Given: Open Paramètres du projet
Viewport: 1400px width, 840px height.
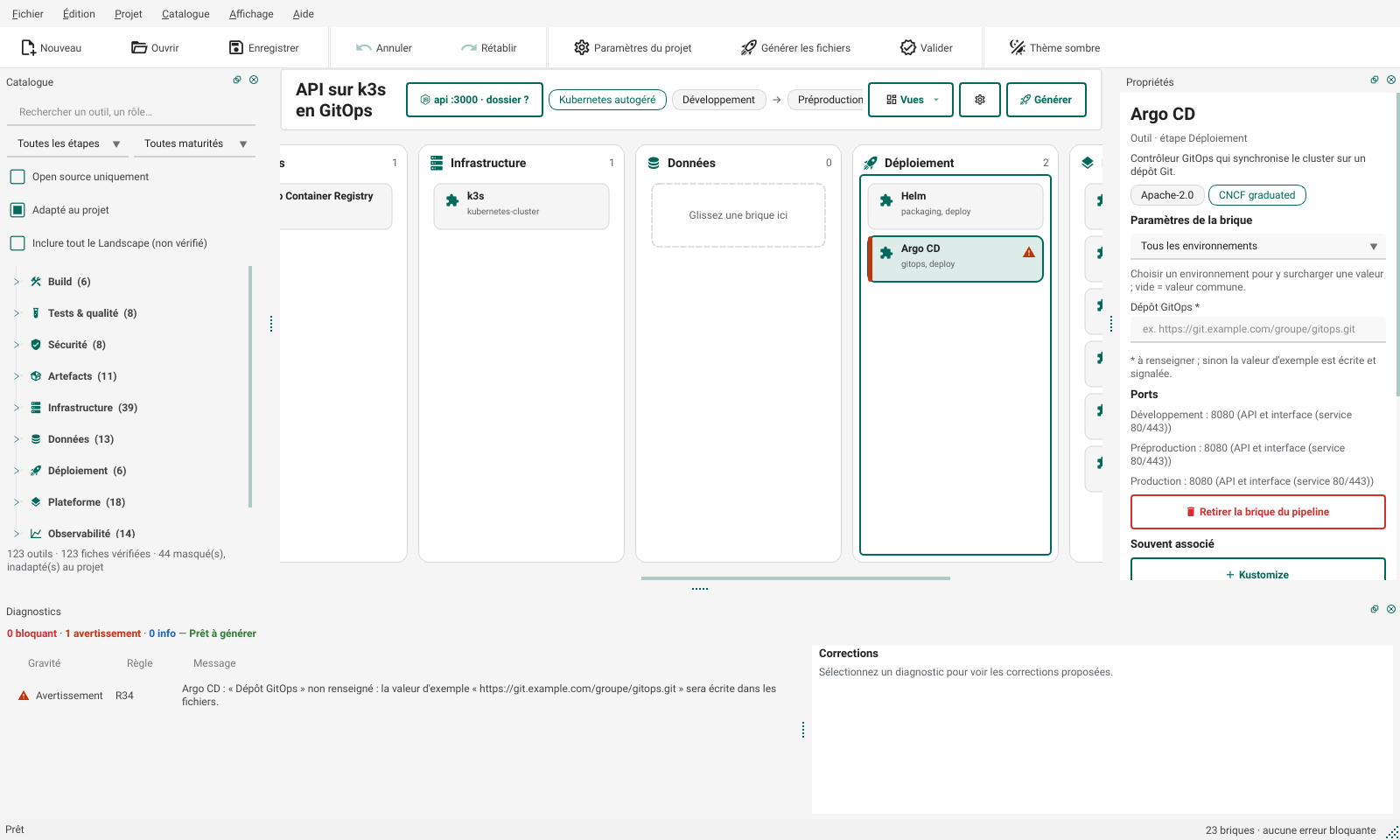Looking at the screenshot, I should coord(633,47).
